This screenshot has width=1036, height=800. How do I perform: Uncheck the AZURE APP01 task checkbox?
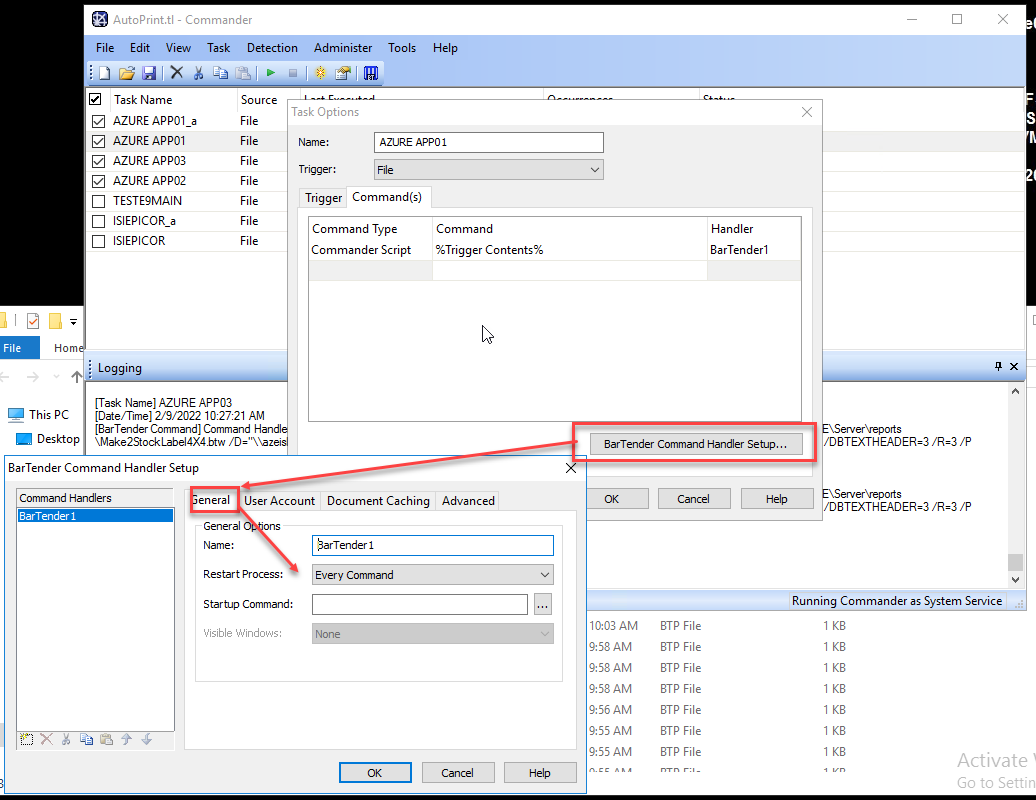[98, 141]
